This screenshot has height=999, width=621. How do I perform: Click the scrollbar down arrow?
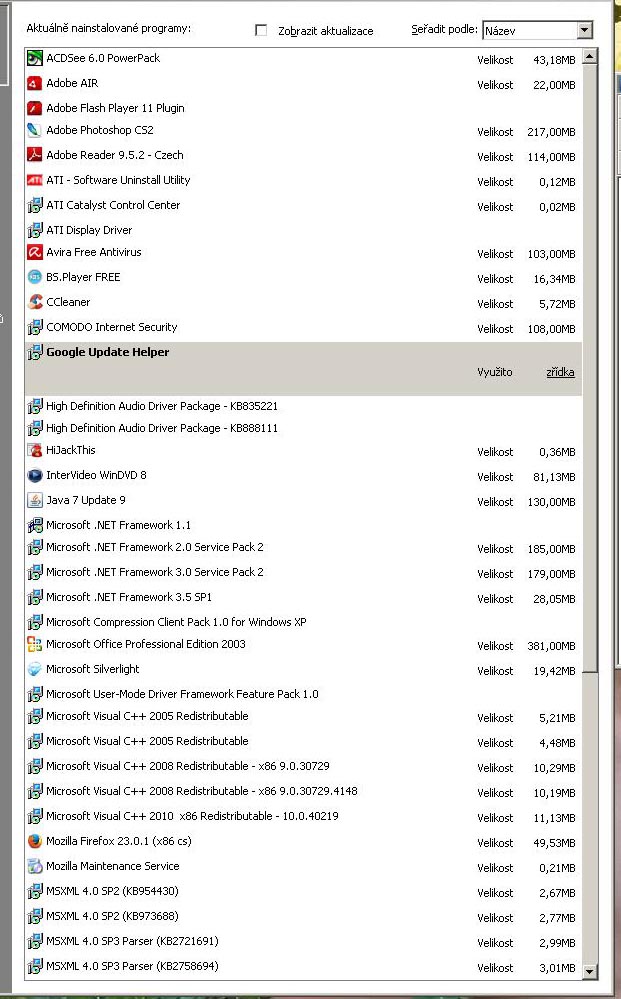click(x=590, y=971)
